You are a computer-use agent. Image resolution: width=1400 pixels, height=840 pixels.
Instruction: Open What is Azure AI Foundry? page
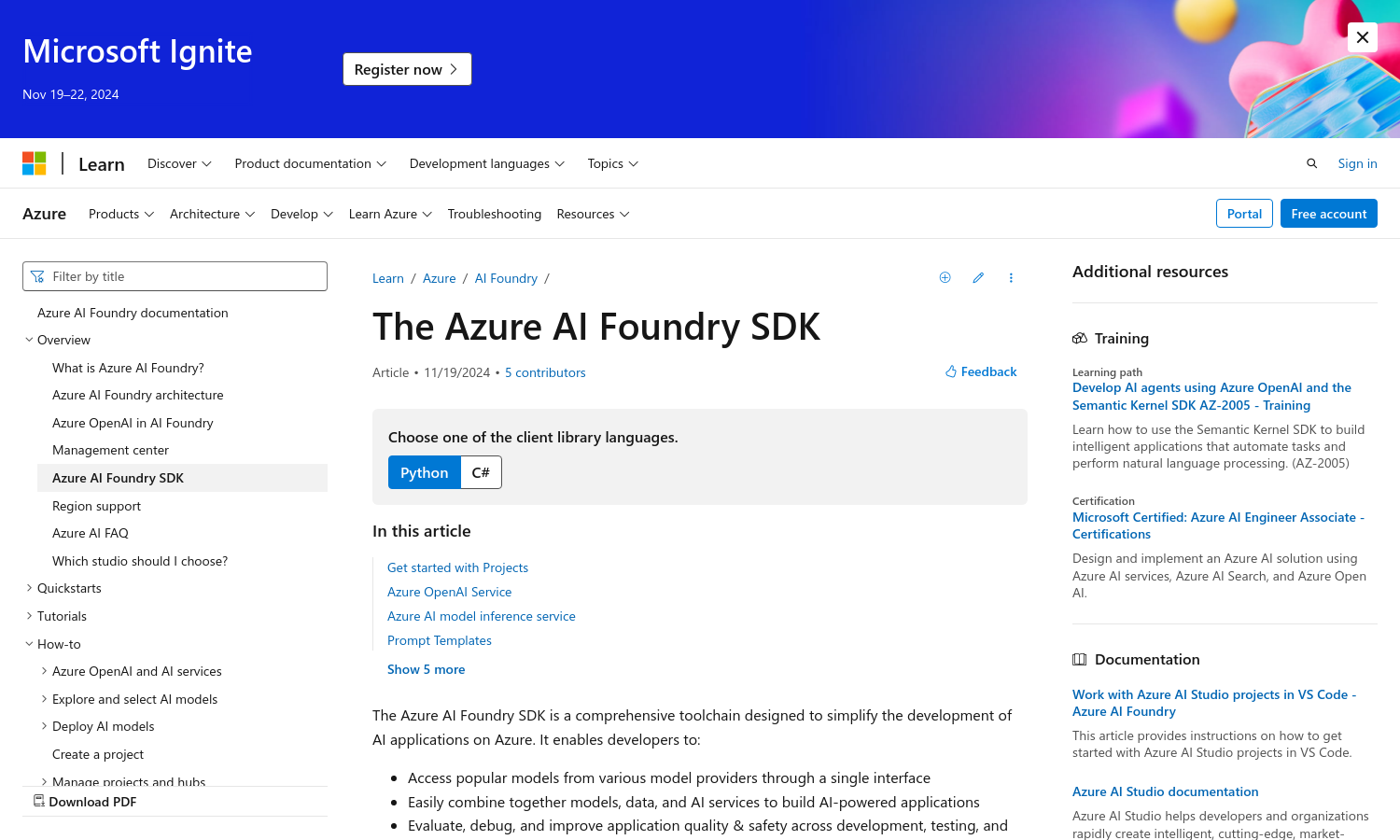pyautogui.click(x=128, y=368)
